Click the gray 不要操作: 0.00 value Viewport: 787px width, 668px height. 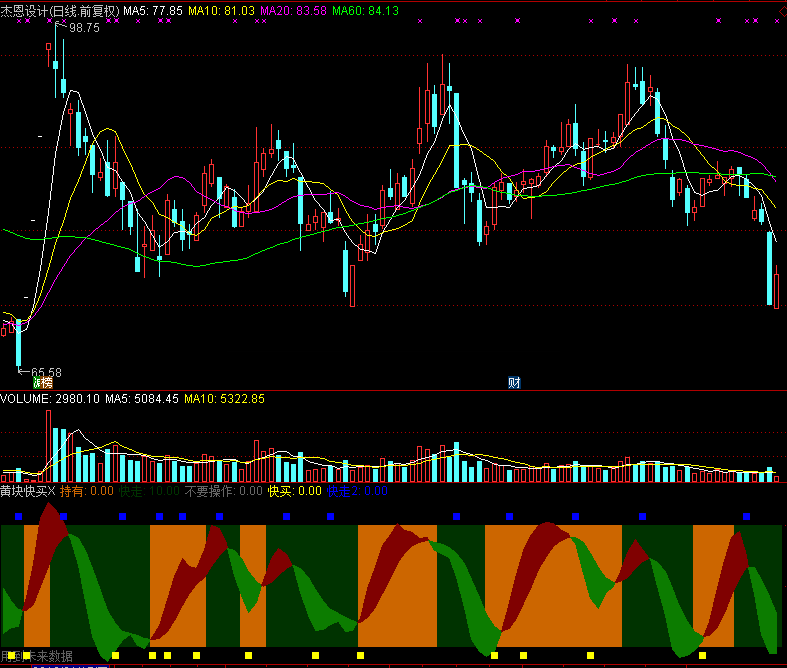(x=223, y=491)
